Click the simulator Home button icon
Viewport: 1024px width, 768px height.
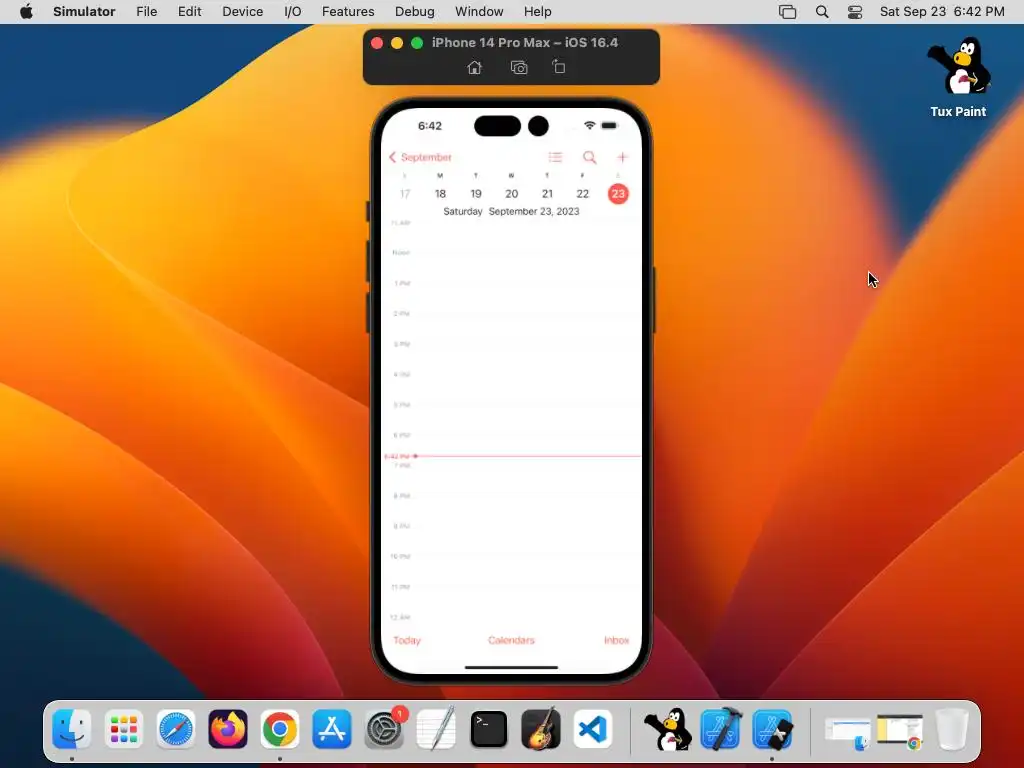475,67
